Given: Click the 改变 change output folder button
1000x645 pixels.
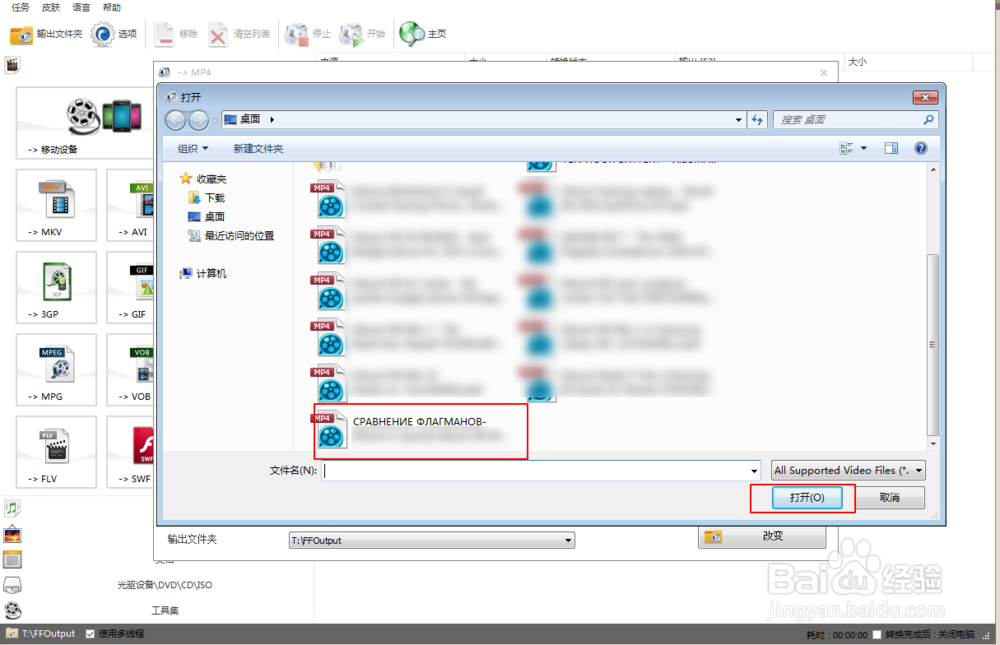Looking at the screenshot, I should point(762,537).
